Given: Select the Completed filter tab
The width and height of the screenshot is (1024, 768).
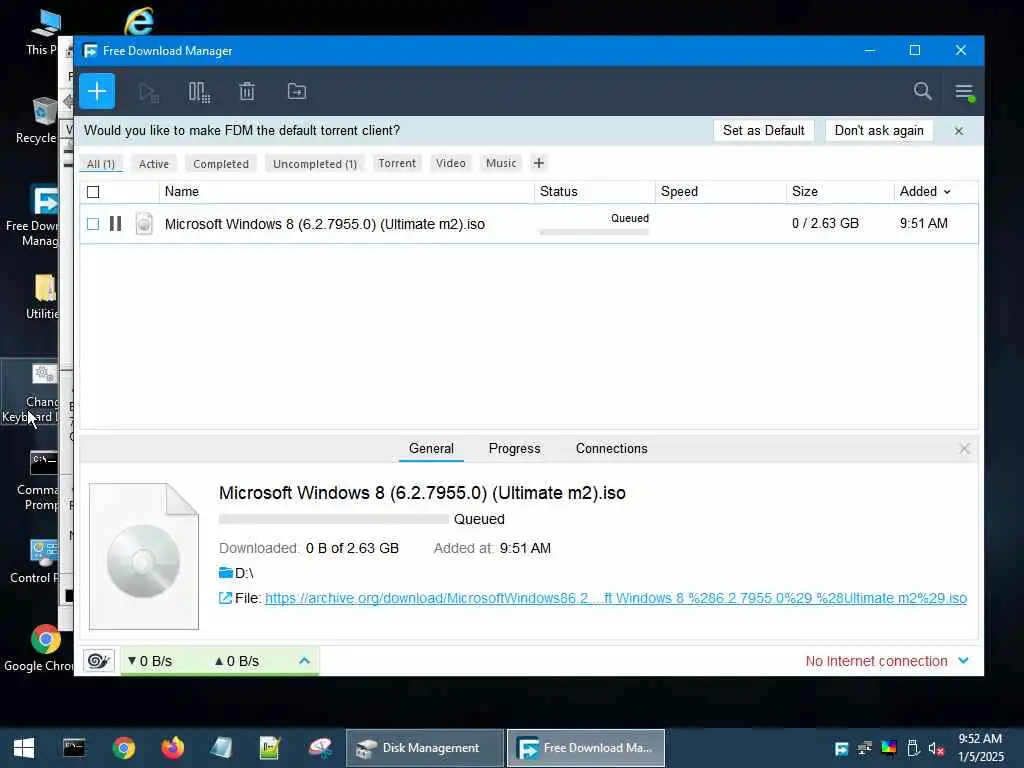Looking at the screenshot, I should tap(221, 164).
